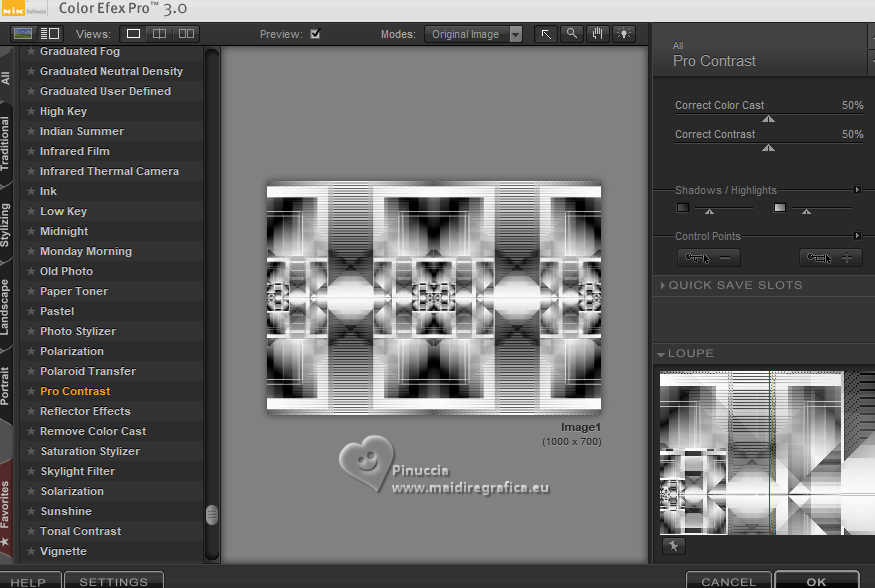This screenshot has width=875, height=588.
Task: Adjust the Correct Contrast slider
Action: point(768,147)
